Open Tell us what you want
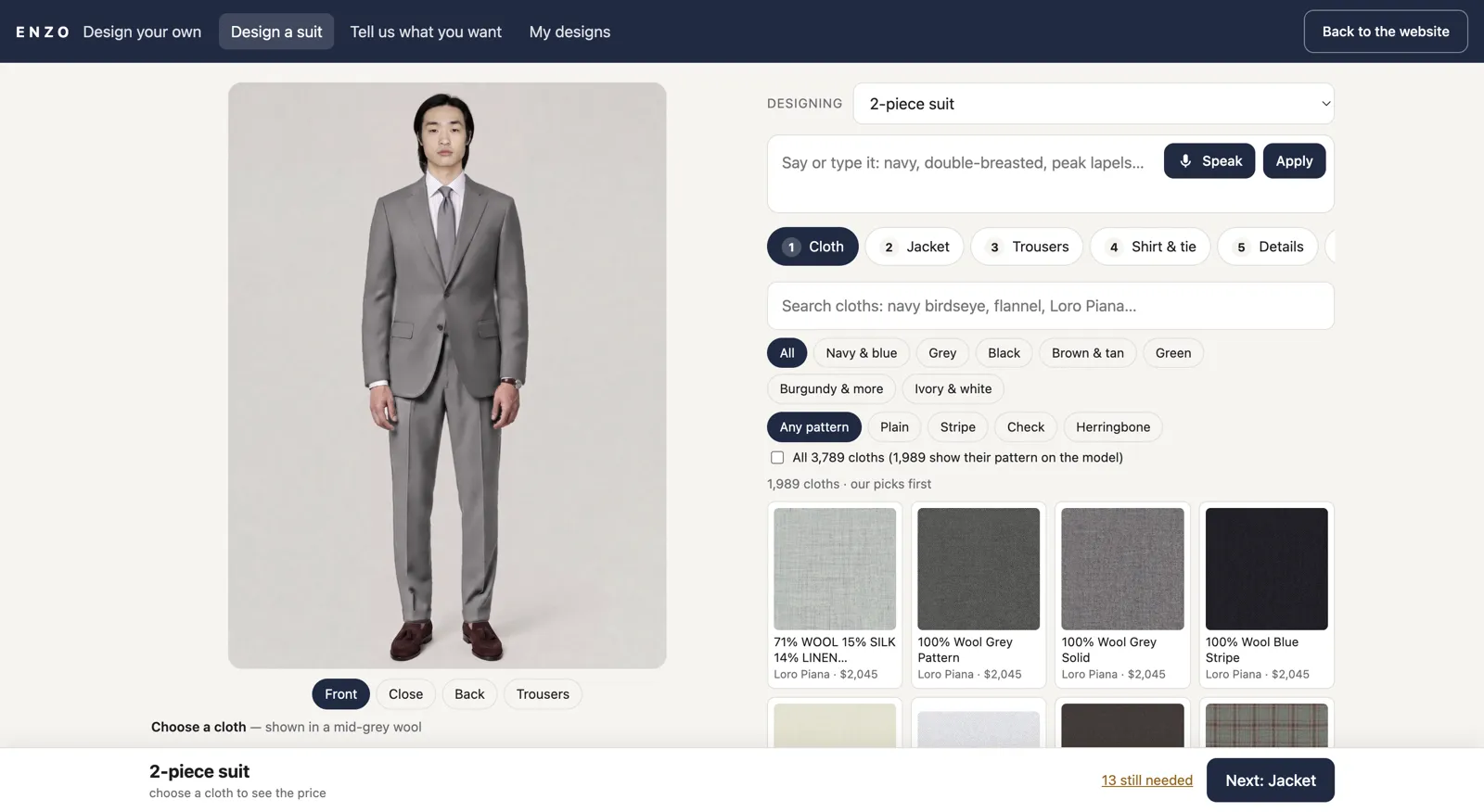Image resolution: width=1484 pixels, height=812 pixels. pyautogui.click(x=426, y=32)
